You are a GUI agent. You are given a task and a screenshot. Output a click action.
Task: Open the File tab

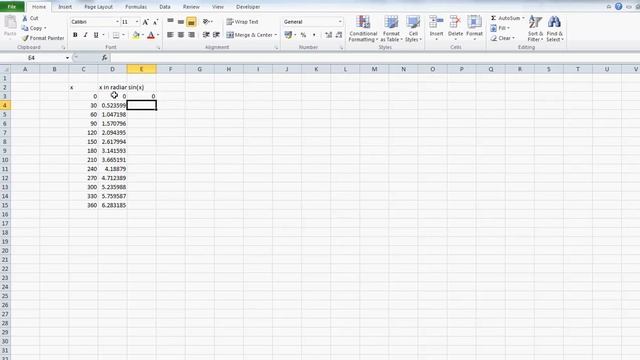pos(12,7)
